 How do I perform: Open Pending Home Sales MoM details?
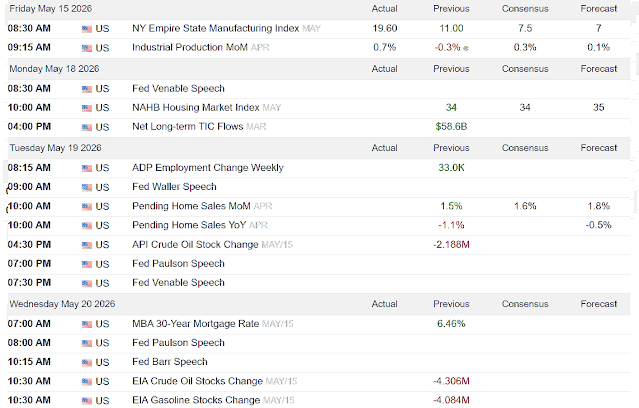coord(191,206)
